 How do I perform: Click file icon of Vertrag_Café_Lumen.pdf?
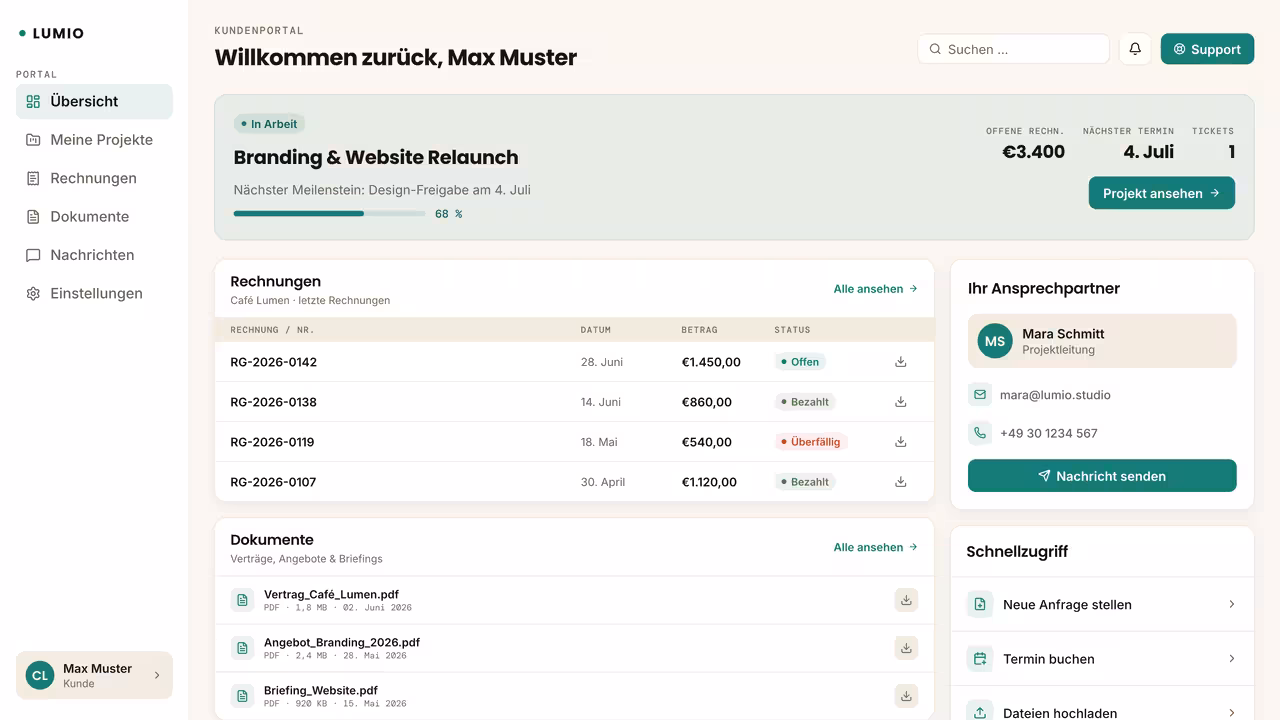click(242, 600)
